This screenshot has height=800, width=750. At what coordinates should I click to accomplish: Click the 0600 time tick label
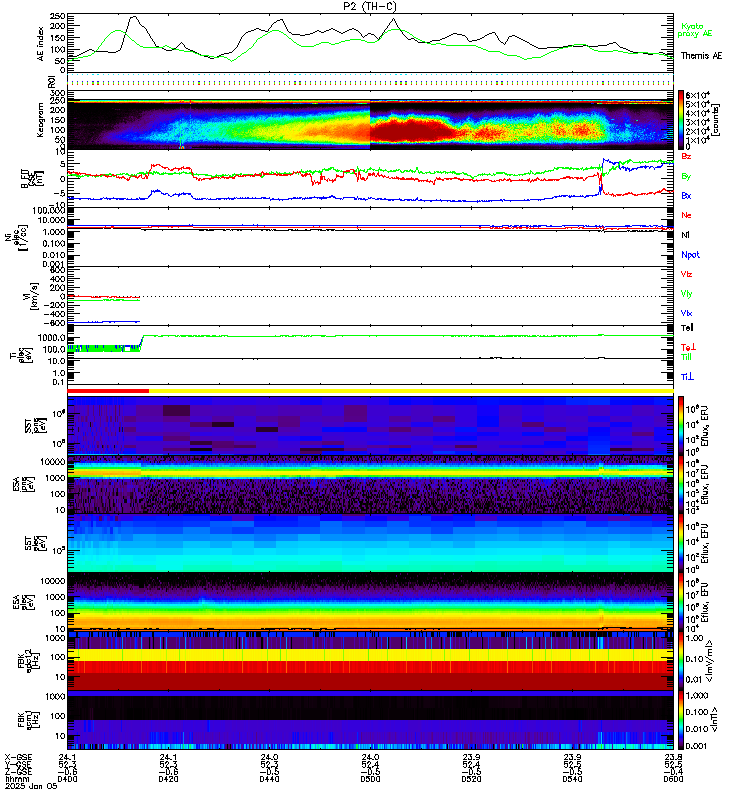point(673,779)
